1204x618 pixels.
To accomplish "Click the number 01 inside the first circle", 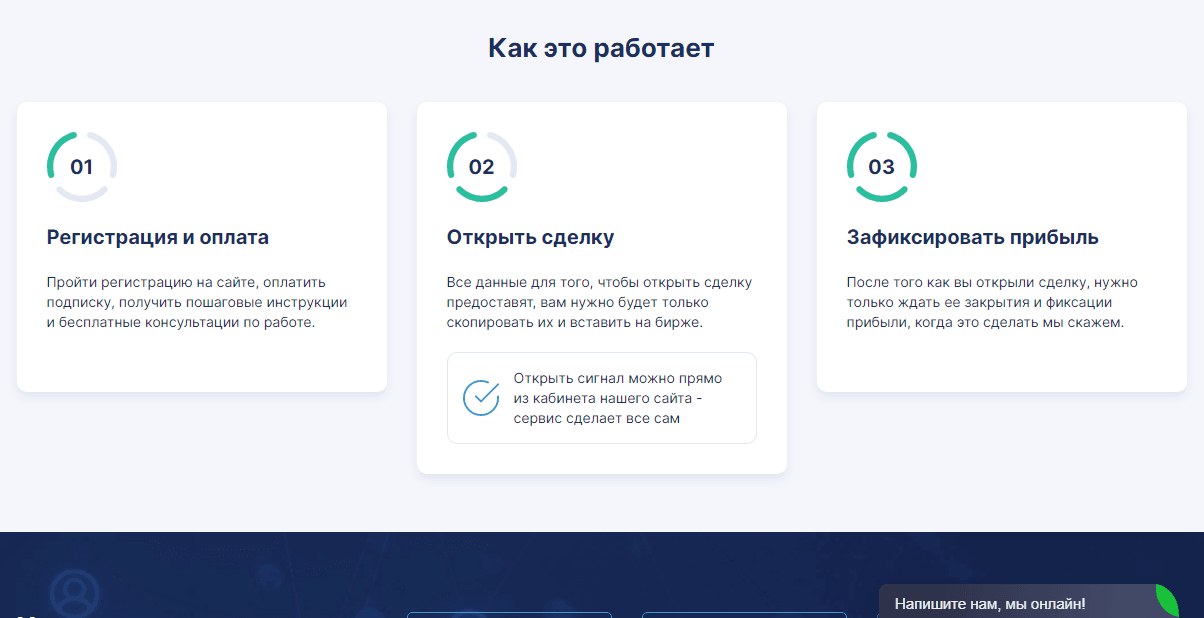I will [x=82, y=167].
